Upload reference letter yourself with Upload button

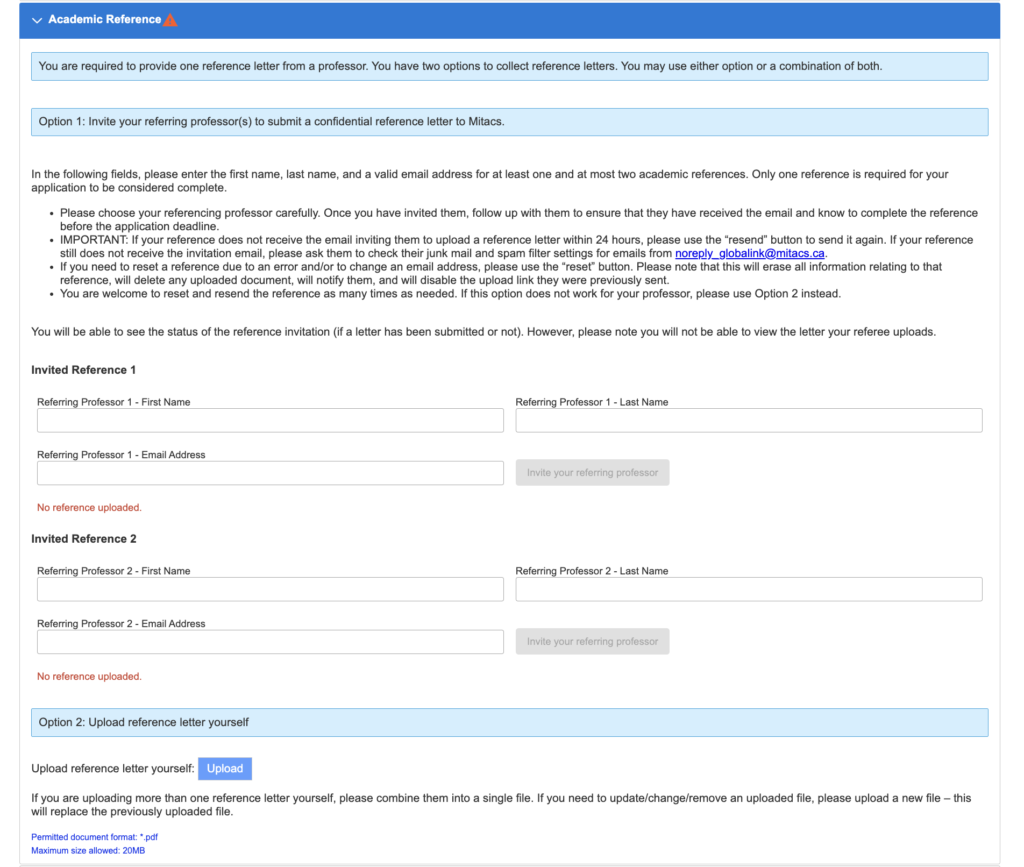225,768
